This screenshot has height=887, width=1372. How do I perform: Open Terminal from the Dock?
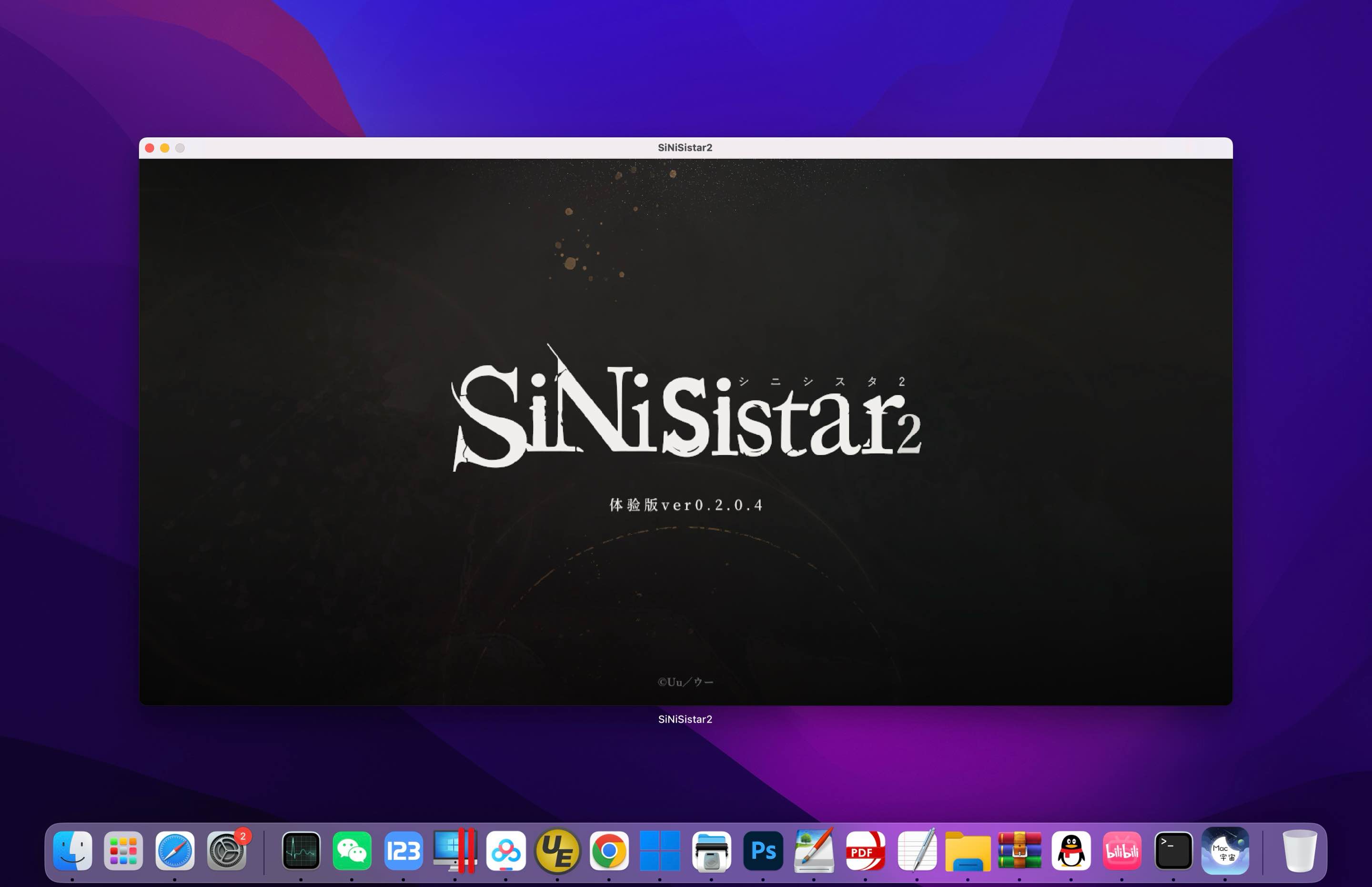click(x=1173, y=851)
